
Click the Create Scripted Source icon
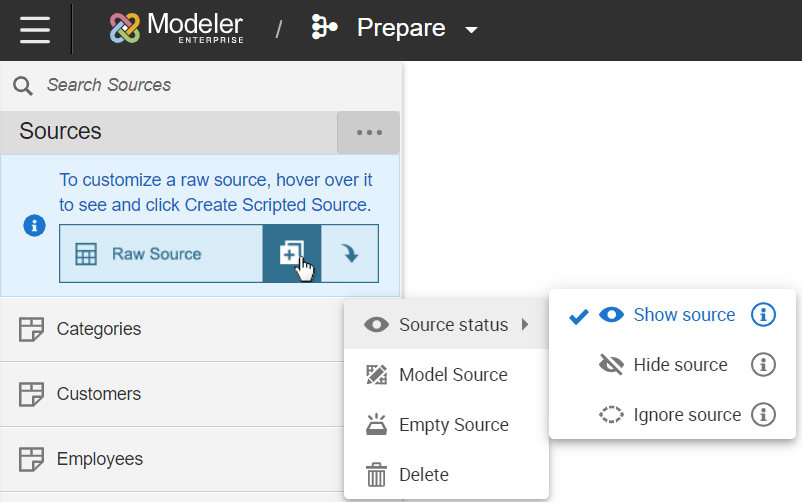[291, 254]
